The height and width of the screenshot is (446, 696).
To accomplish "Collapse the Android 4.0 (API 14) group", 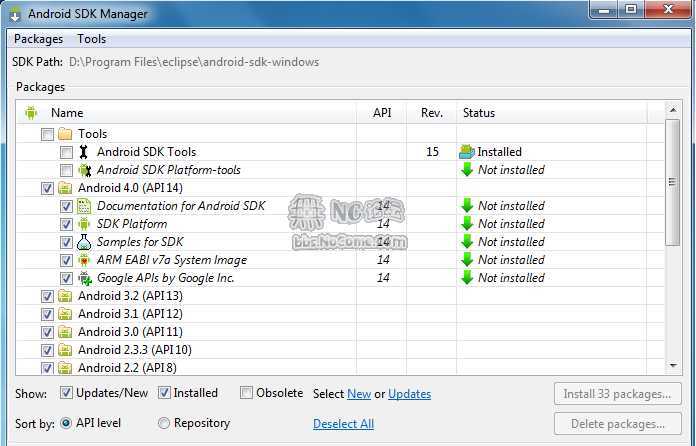I will click(x=130, y=188).
